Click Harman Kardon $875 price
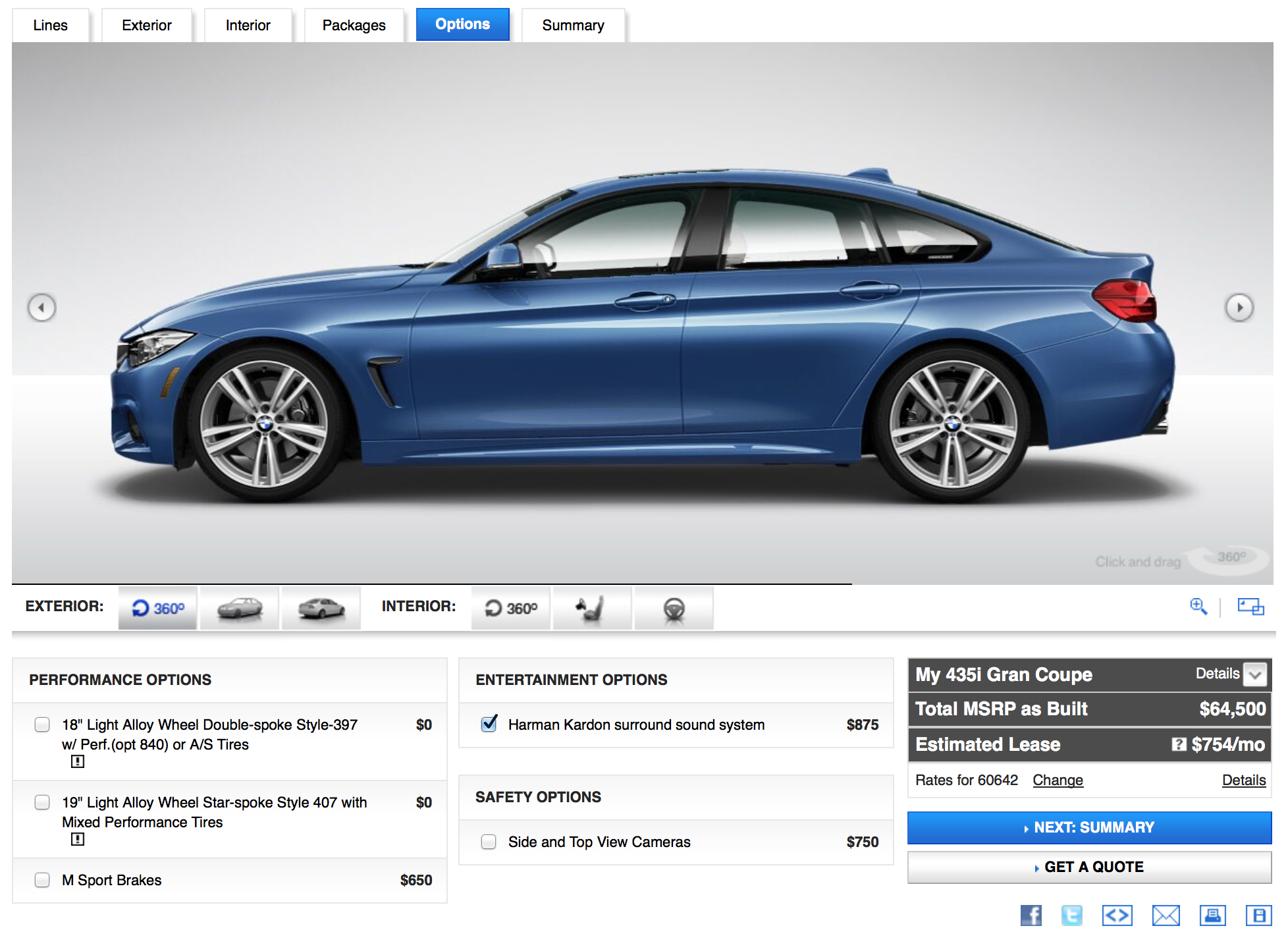This screenshot has height=930, width=1288. click(863, 725)
